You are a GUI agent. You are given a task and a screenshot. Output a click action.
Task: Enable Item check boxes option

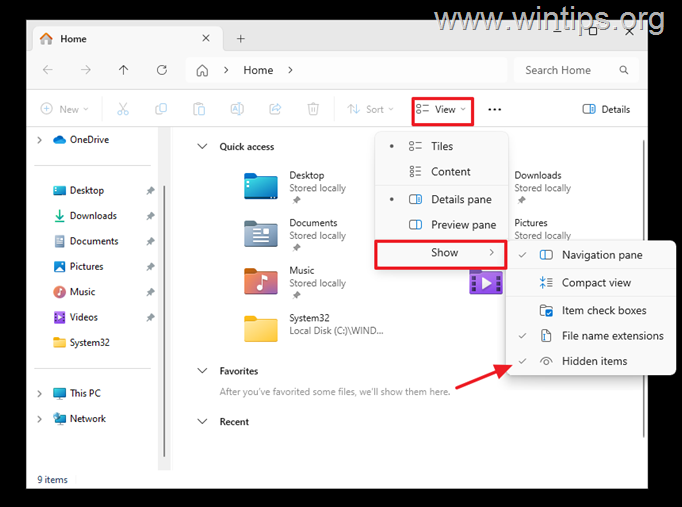pos(591,310)
